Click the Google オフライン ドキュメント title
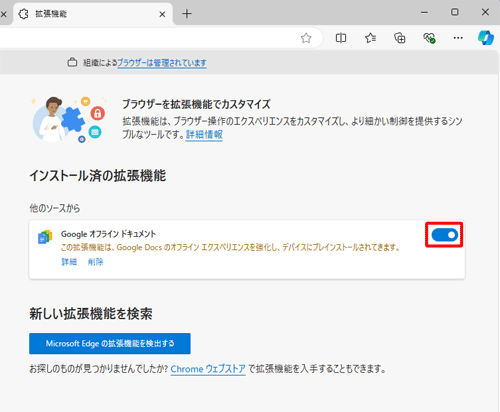 [x=108, y=234]
